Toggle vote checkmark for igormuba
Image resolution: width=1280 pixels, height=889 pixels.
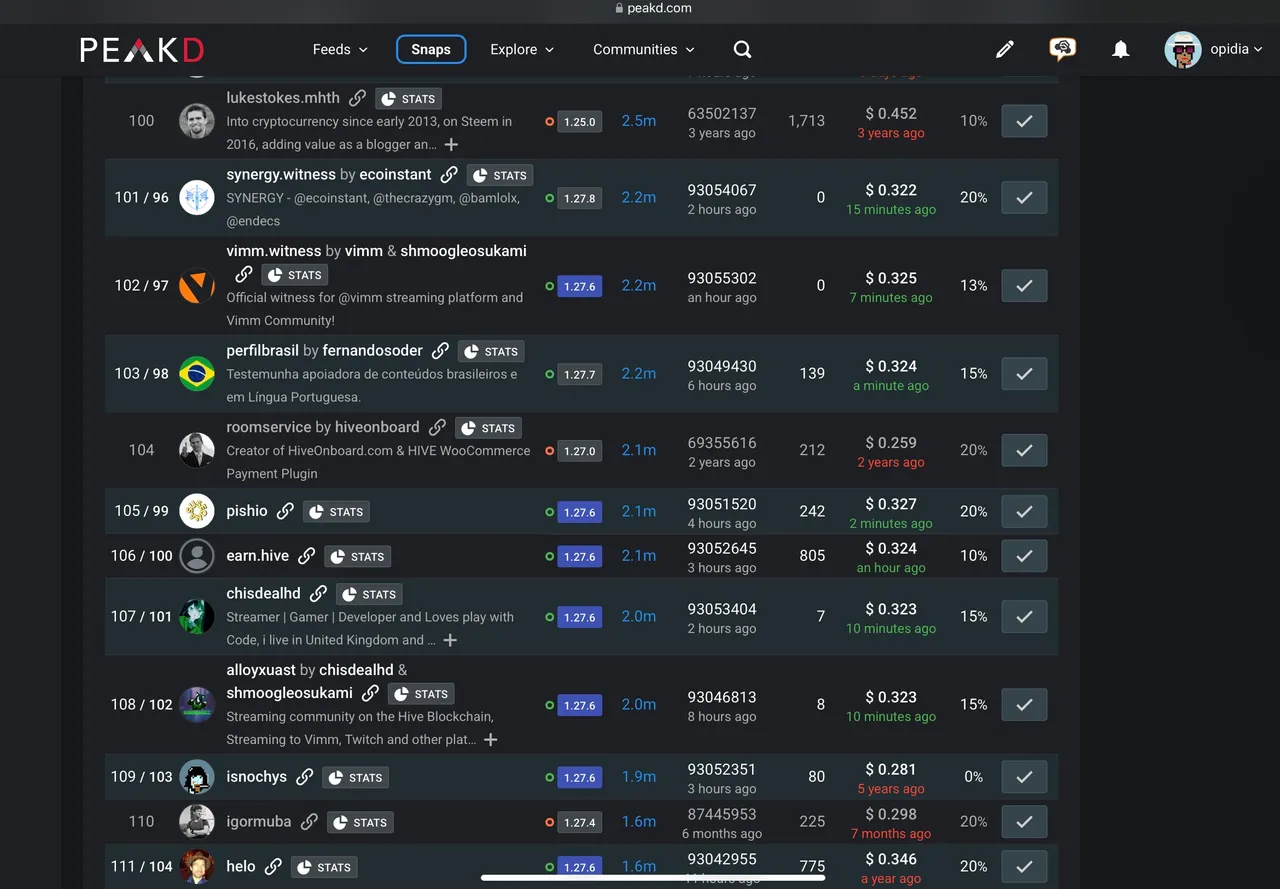[1024, 822]
